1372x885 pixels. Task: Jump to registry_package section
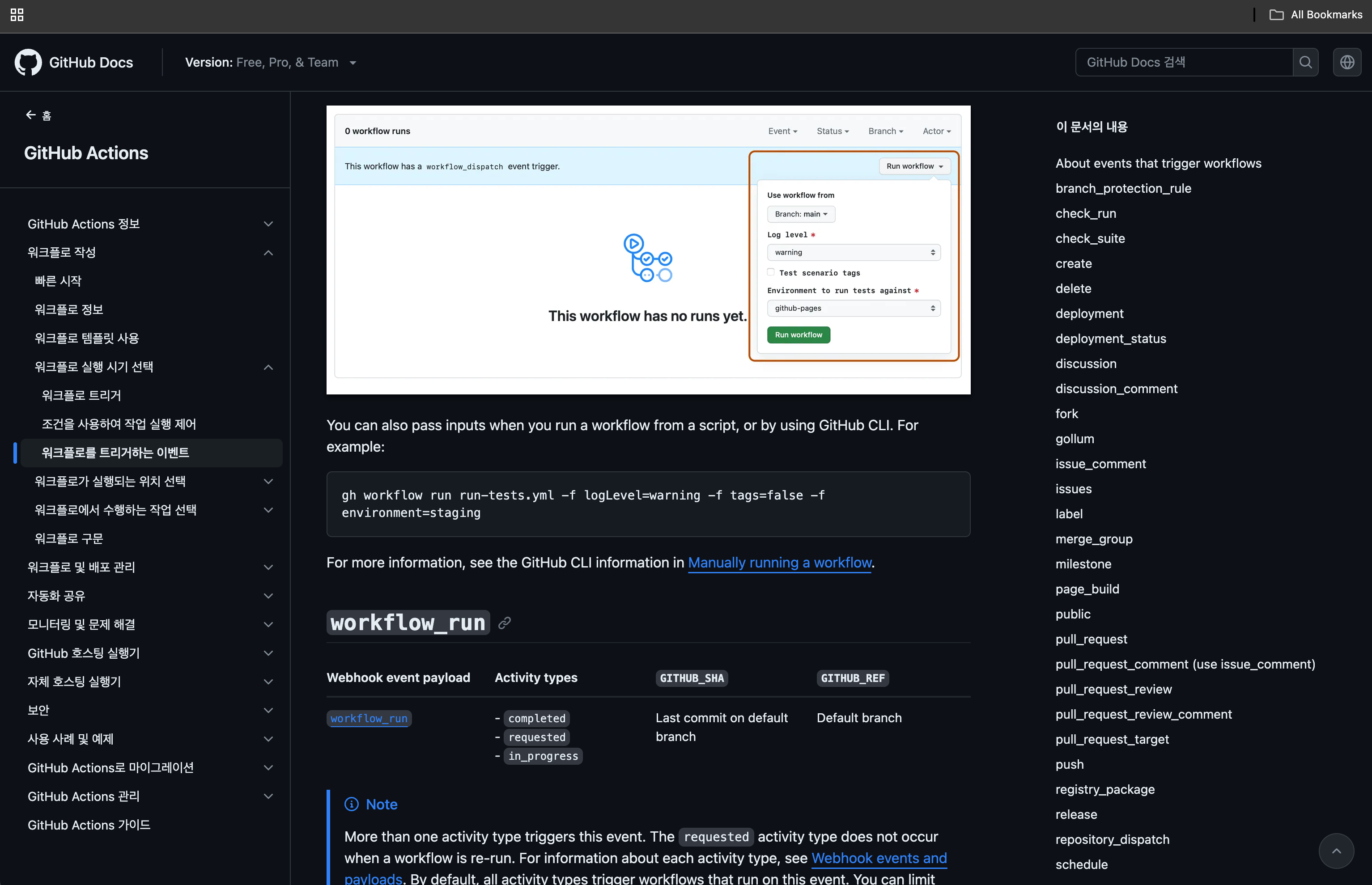[1105, 790]
